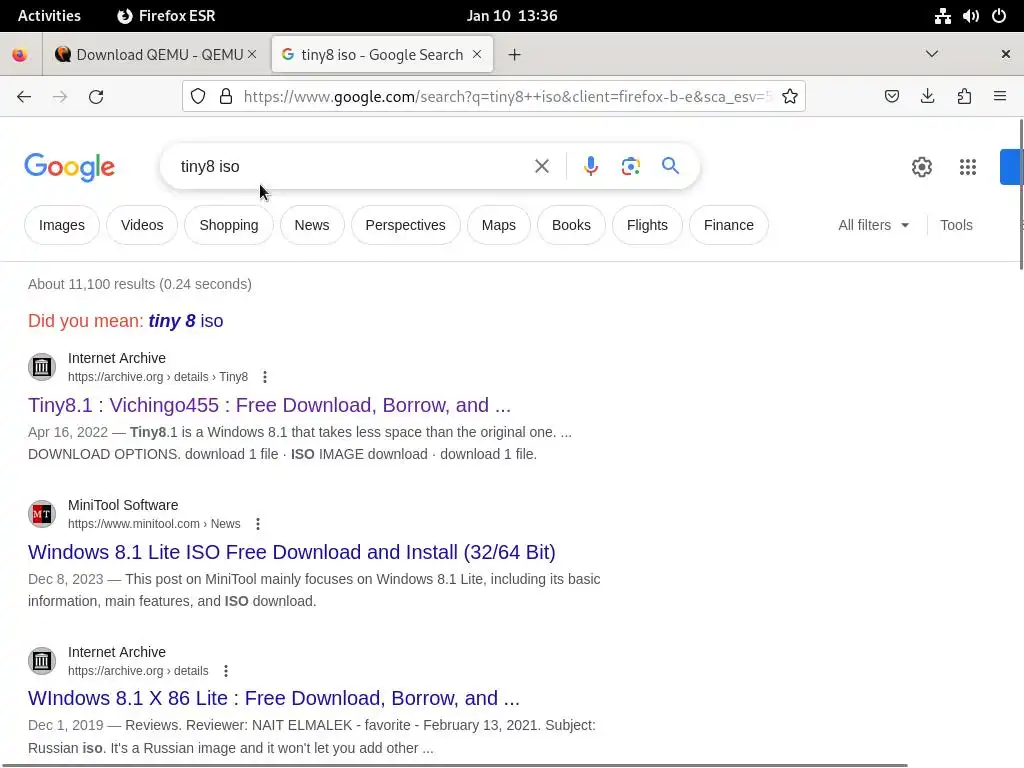Filter results by Shopping
Viewport: 1024px width, 768px height.
(x=229, y=225)
